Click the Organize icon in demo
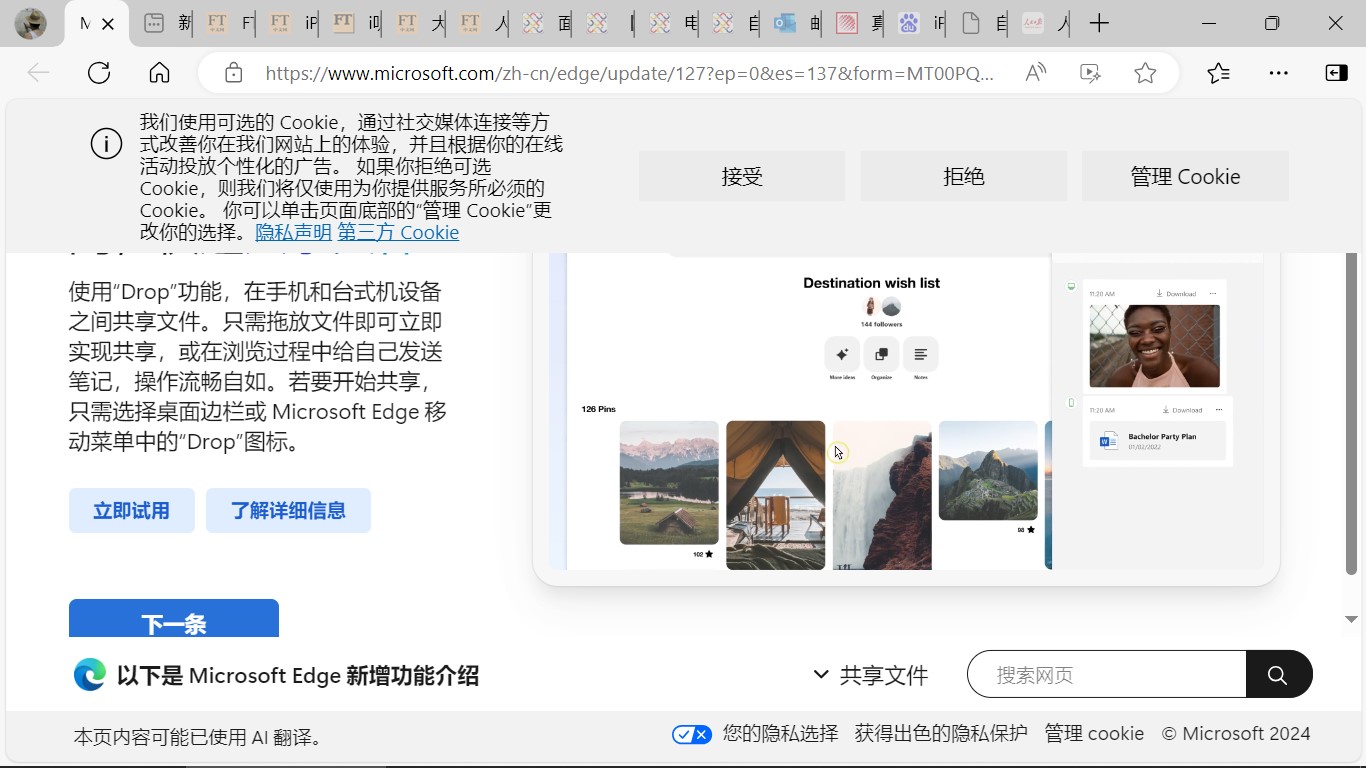Viewport: 1366px width, 768px height. click(881, 354)
